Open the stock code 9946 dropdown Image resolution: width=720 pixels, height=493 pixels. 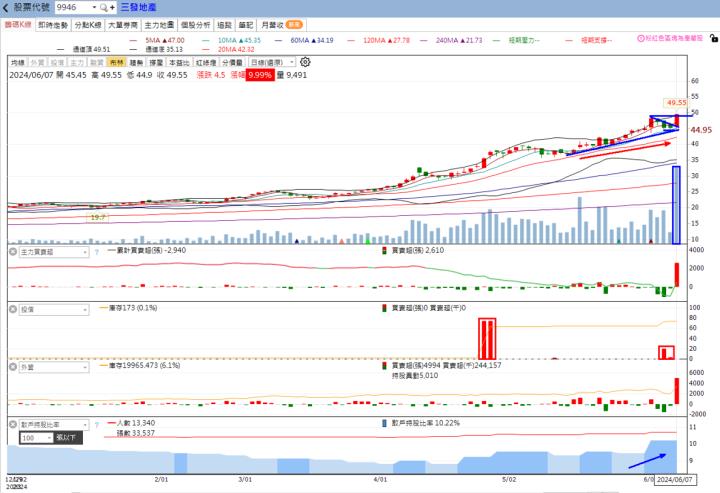coord(94,7)
